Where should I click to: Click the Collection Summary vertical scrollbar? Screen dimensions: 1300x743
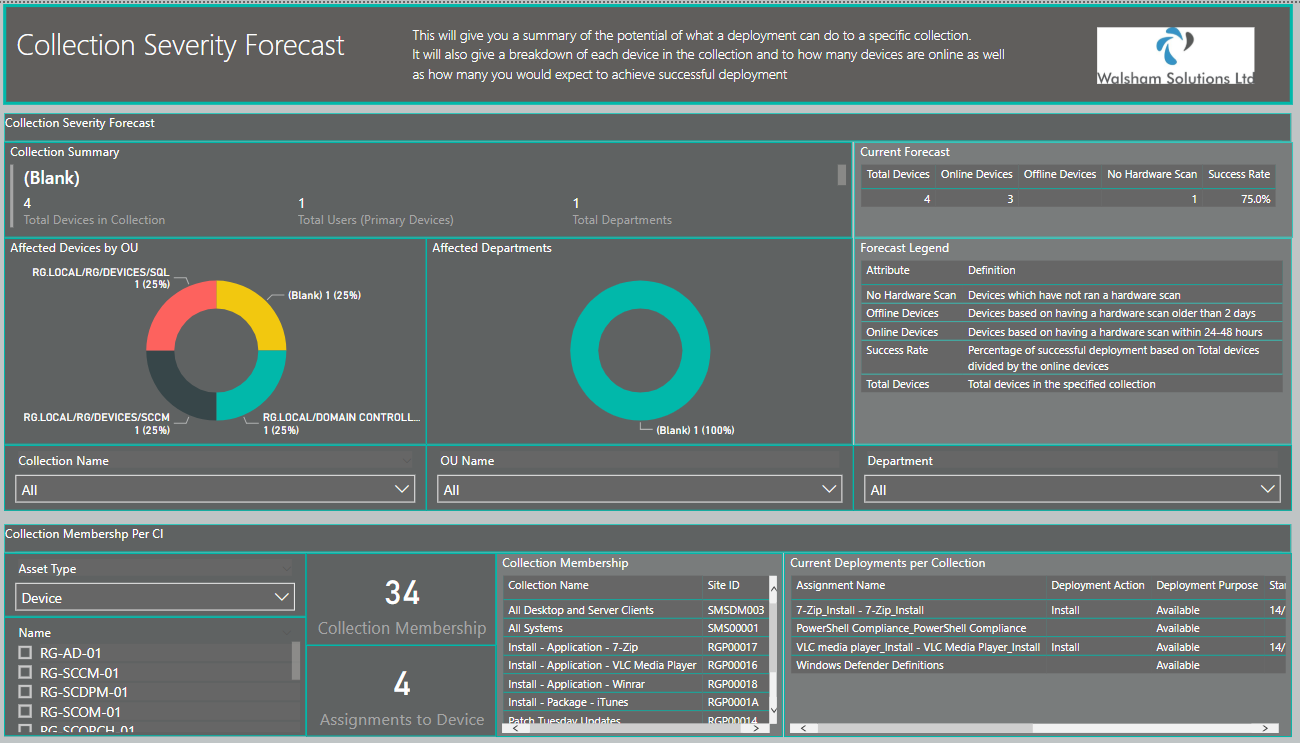[842, 176]
